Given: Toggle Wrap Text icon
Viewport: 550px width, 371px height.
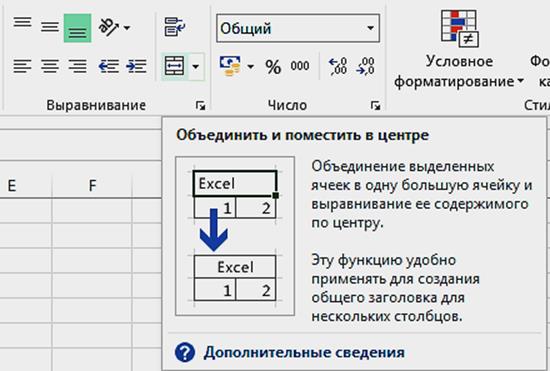Looking at the screenshot, I should [175, 27].
